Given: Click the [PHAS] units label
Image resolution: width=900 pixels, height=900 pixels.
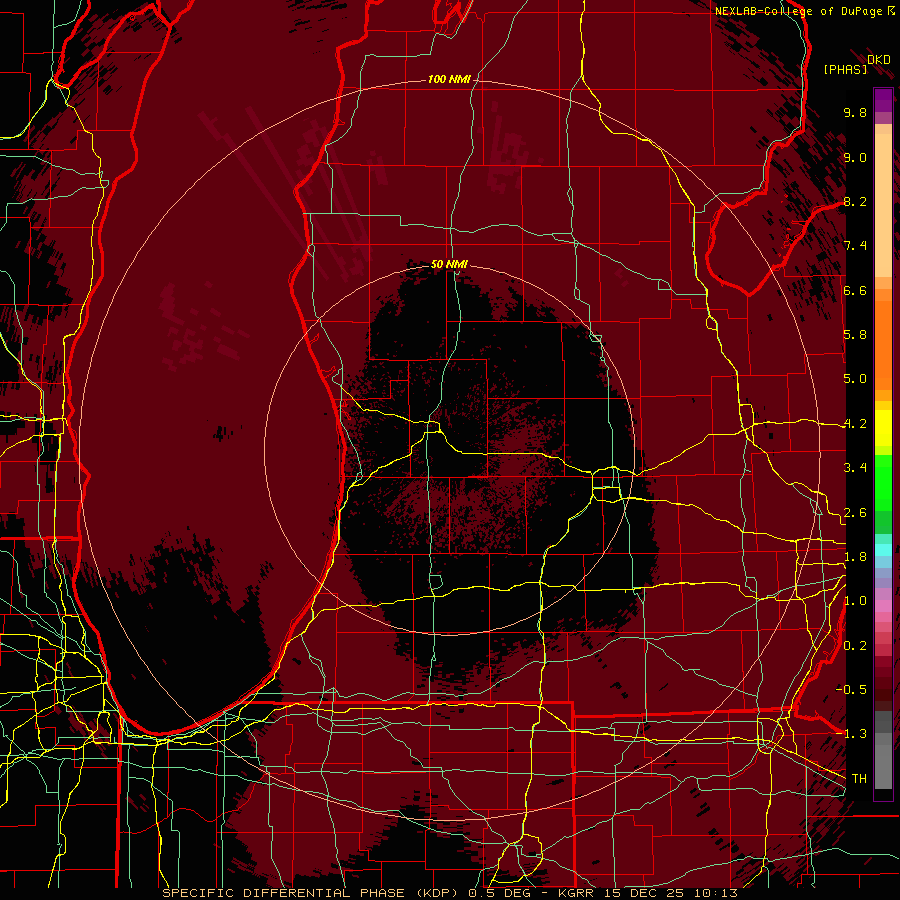Looking at the screenshot, I should (845, 69).
